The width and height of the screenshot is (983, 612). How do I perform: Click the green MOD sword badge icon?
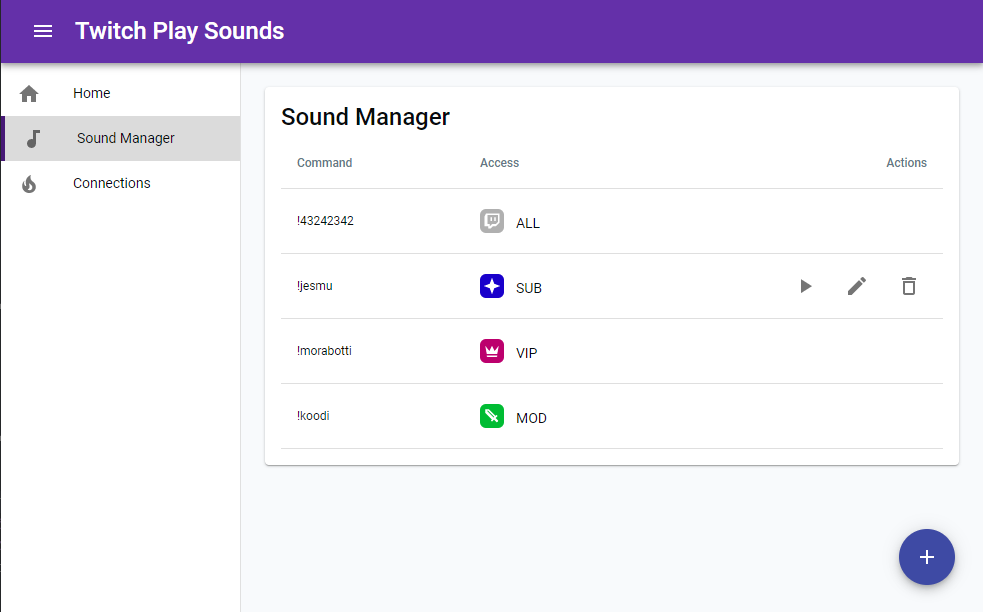(491, 416)
